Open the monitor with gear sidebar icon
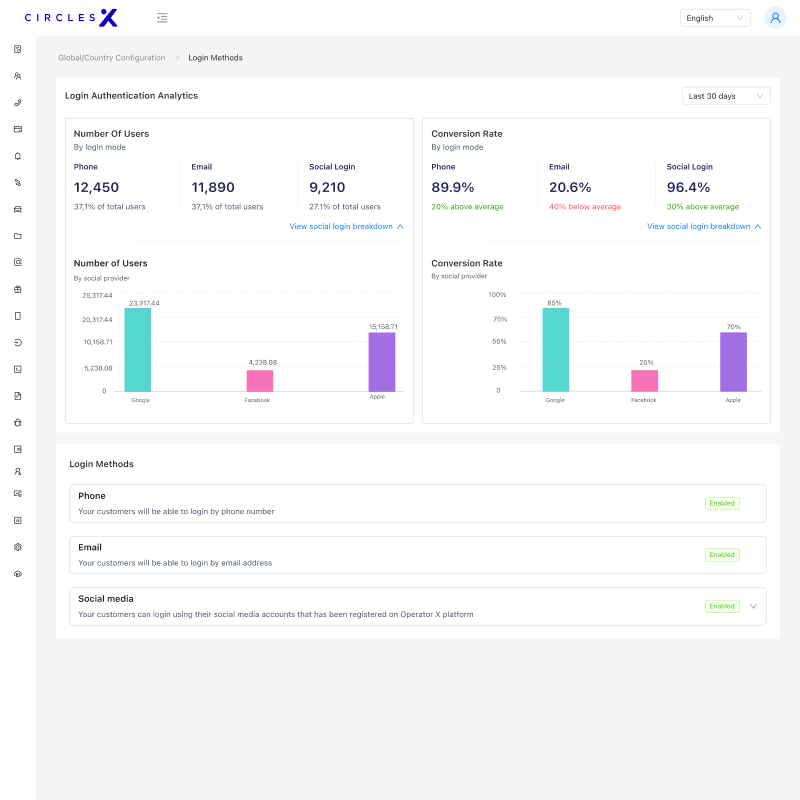Image resolution: width=800 pixels, height=800 pixels. click(x=18, y=493)
